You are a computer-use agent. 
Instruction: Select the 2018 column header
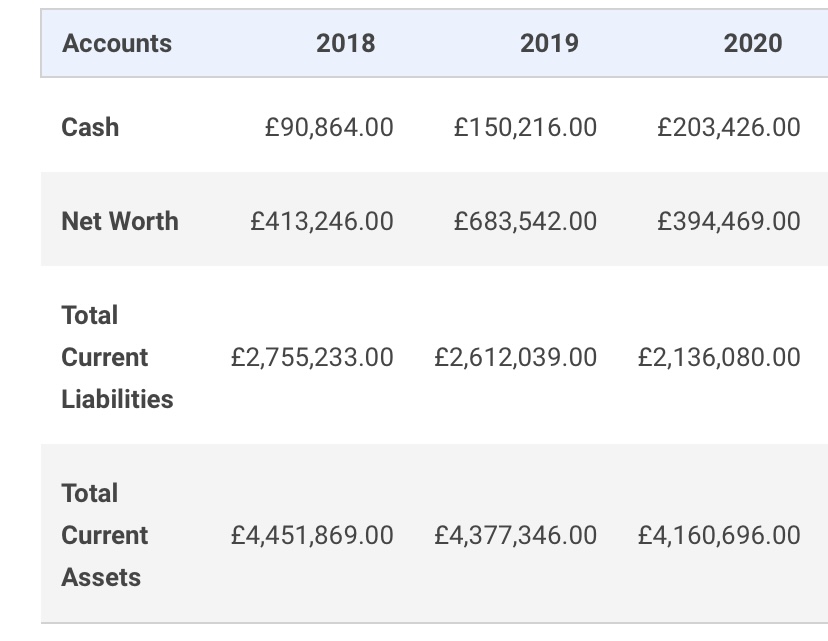[x=345, y=43]
